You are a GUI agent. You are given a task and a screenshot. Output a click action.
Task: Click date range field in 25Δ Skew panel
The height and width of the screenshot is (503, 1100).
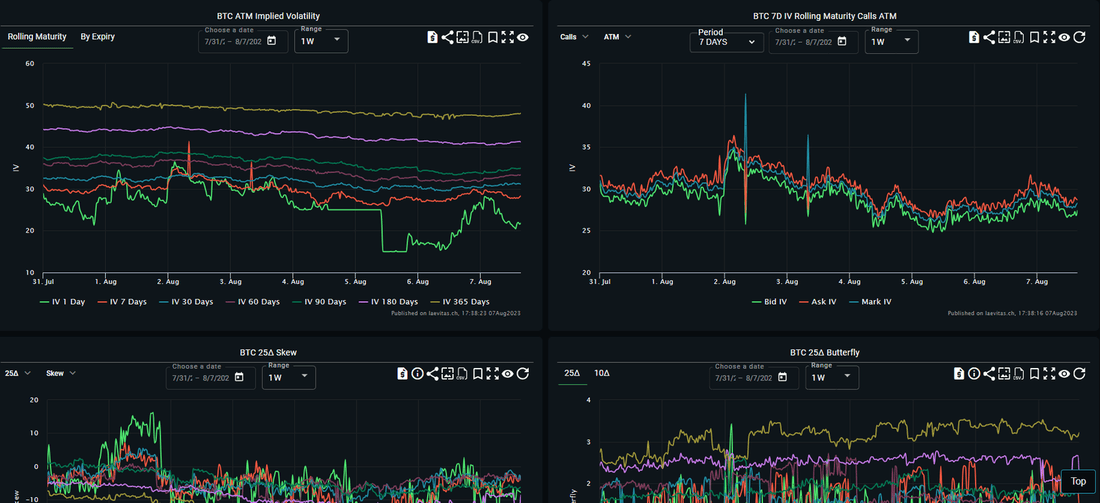tap(208, 377)
